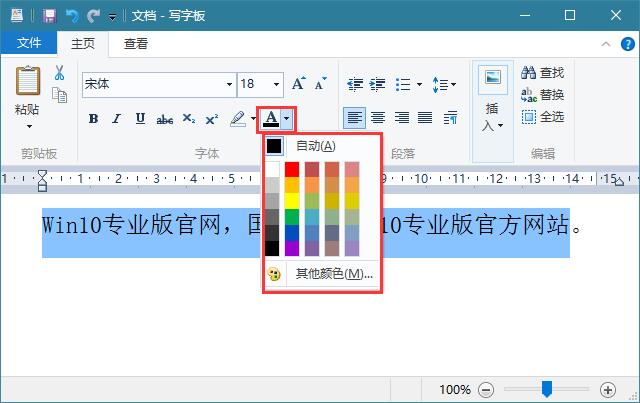The height and width of the screenshot is (403, 640).
Task: Pick the bright yellow color swatch
Action: 292,200
